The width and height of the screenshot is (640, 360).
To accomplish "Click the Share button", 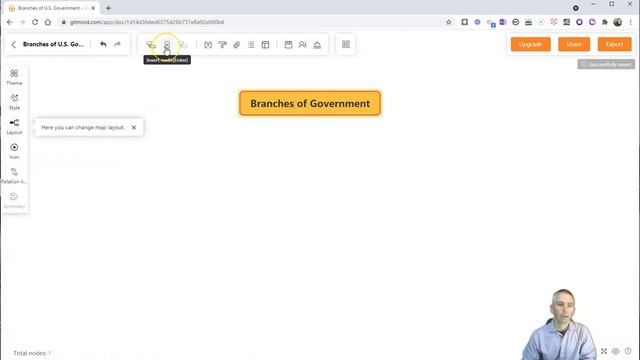I will pos(574,44).
